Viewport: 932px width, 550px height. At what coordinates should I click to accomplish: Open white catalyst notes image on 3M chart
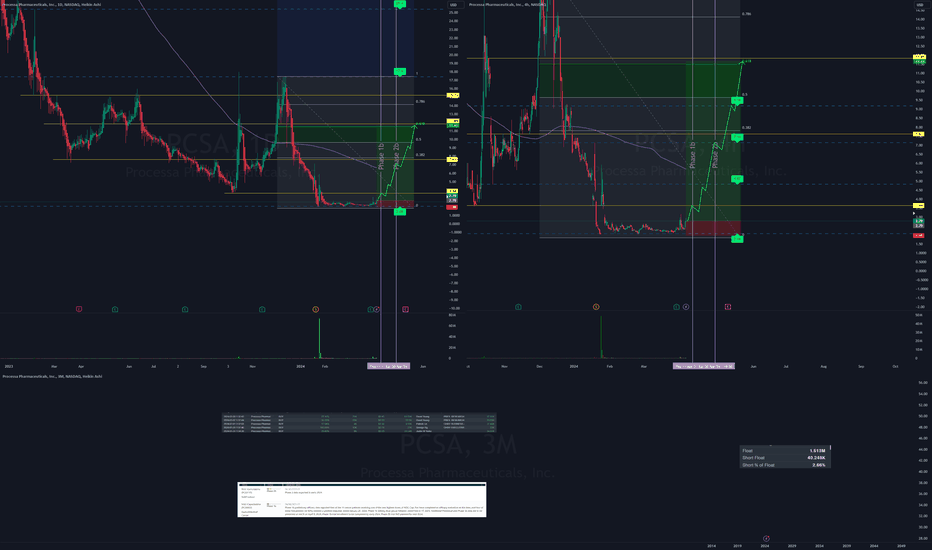[x=361, y=499]
